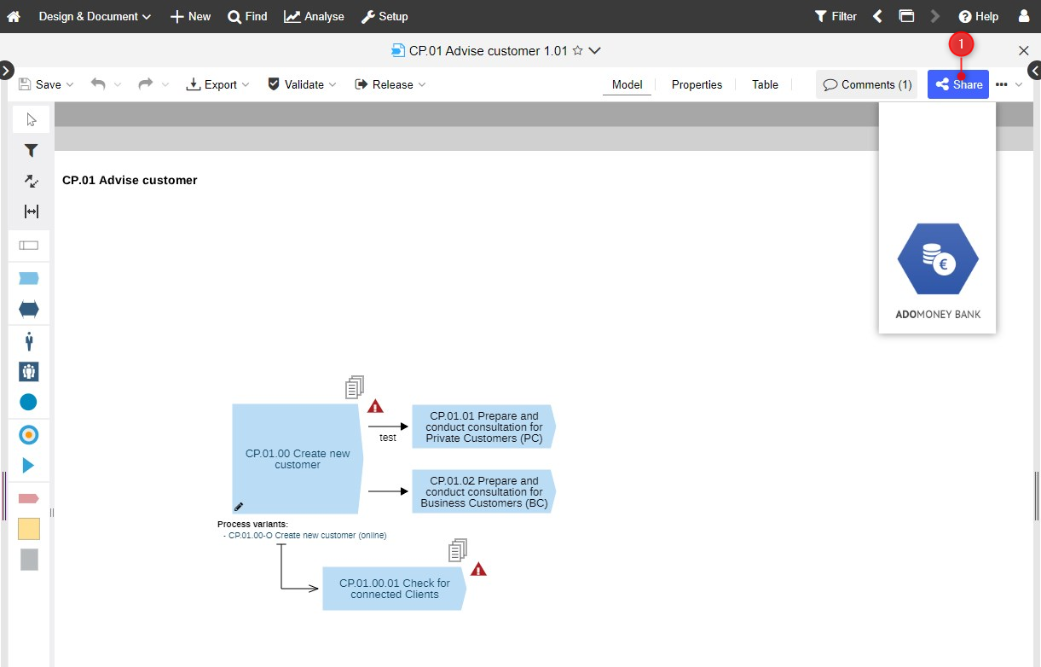This screenshot has height=667, width=1041.
Task: Go to the home icon
Action: tap(13, 17)
